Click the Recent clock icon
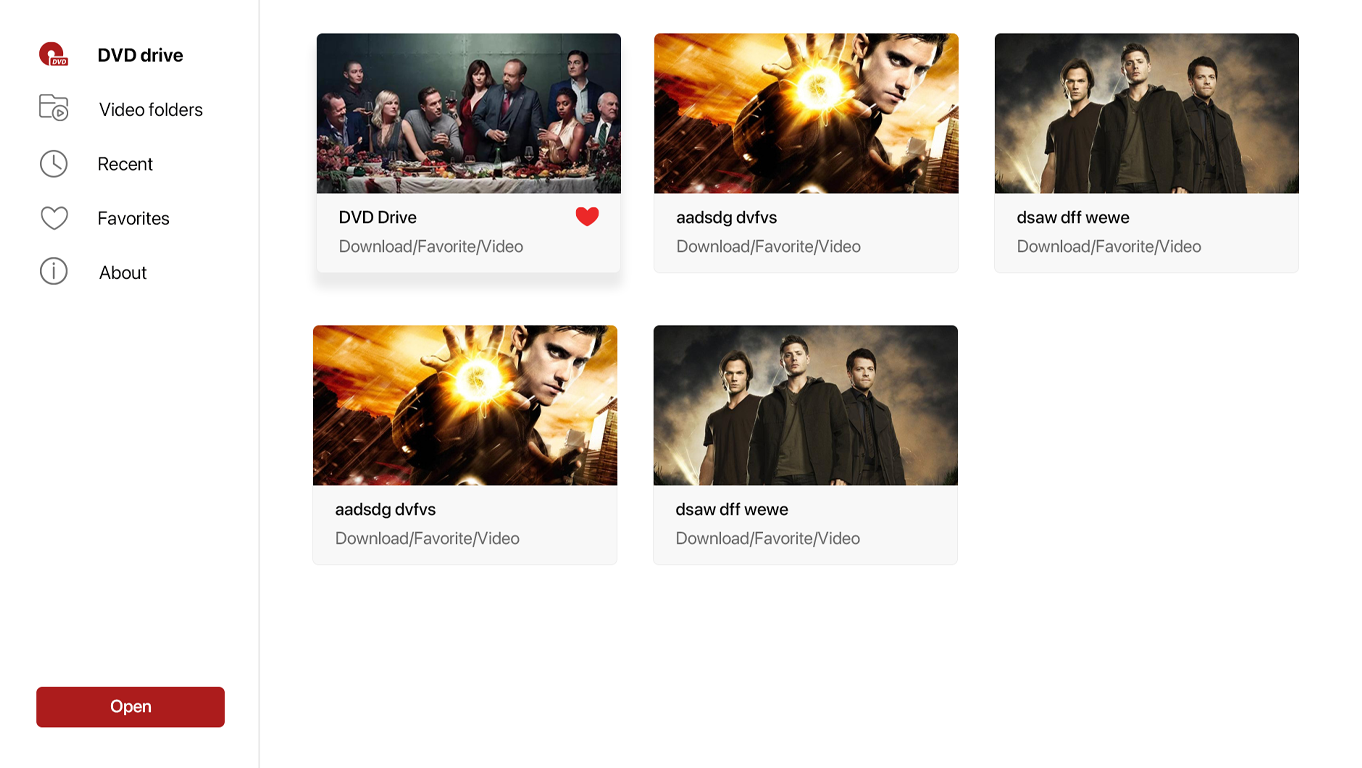 click(x=54, y=164)
